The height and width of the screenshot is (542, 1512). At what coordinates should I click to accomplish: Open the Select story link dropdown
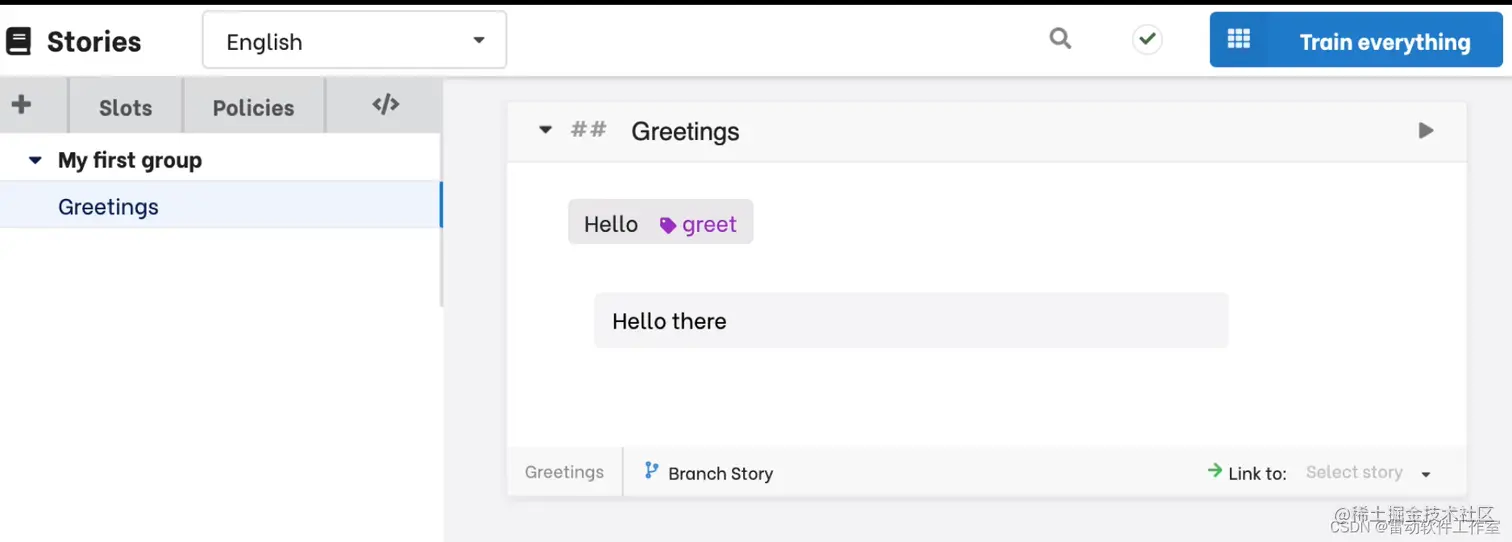coord(1368,472)
